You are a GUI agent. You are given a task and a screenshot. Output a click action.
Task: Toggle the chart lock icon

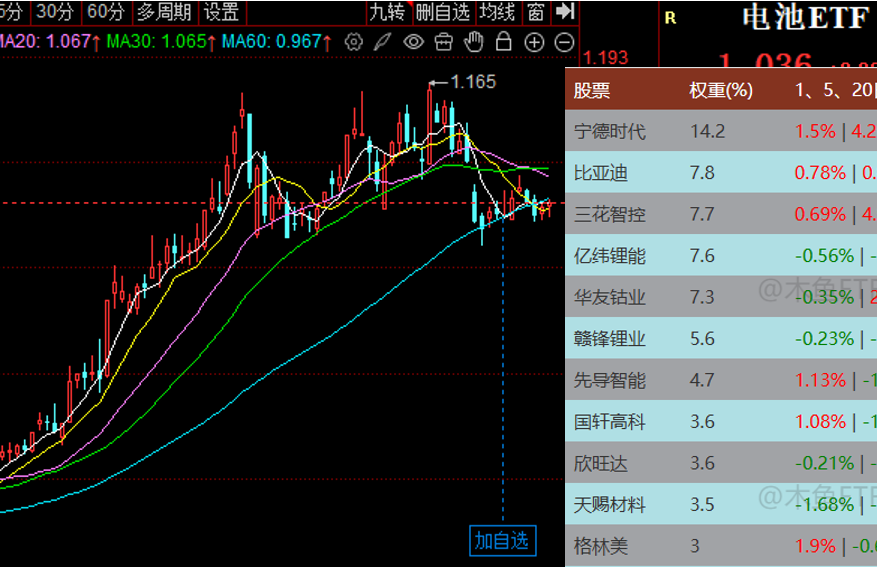503,42
